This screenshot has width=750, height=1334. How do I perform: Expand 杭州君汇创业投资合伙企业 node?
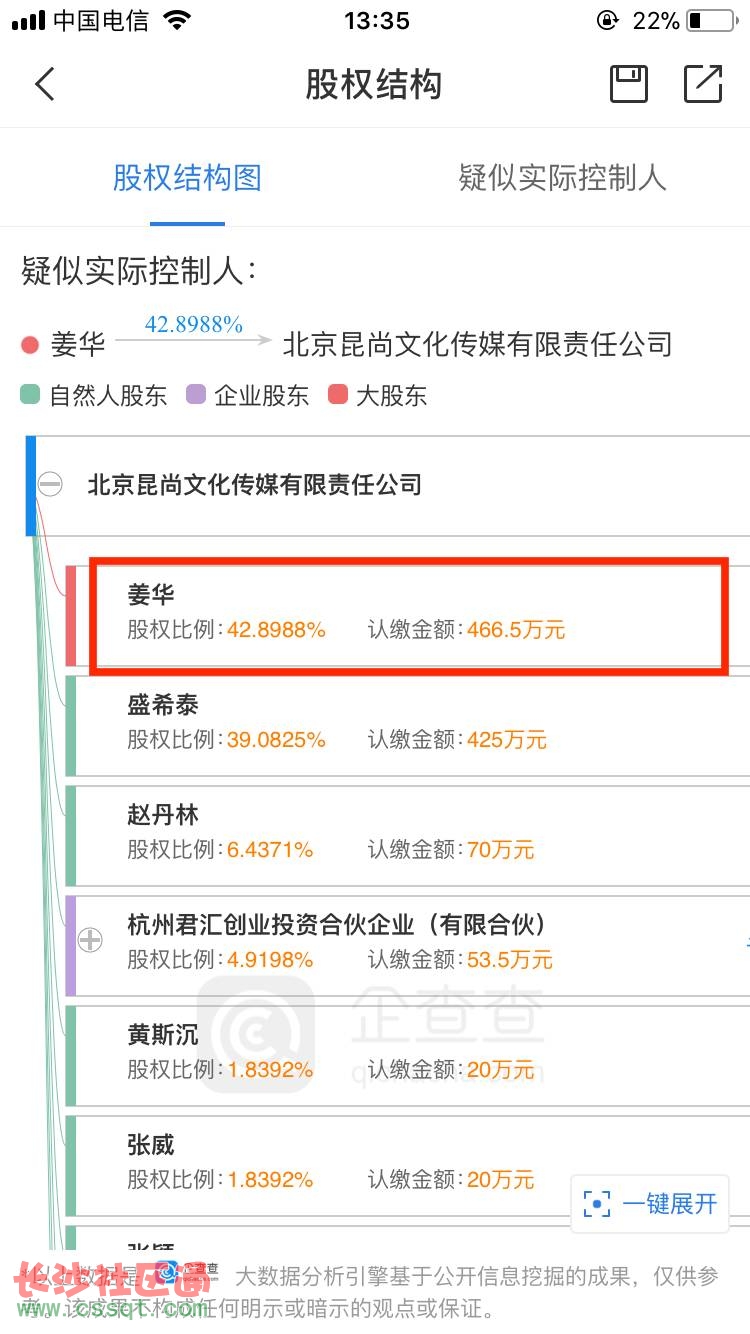[91, 940]
